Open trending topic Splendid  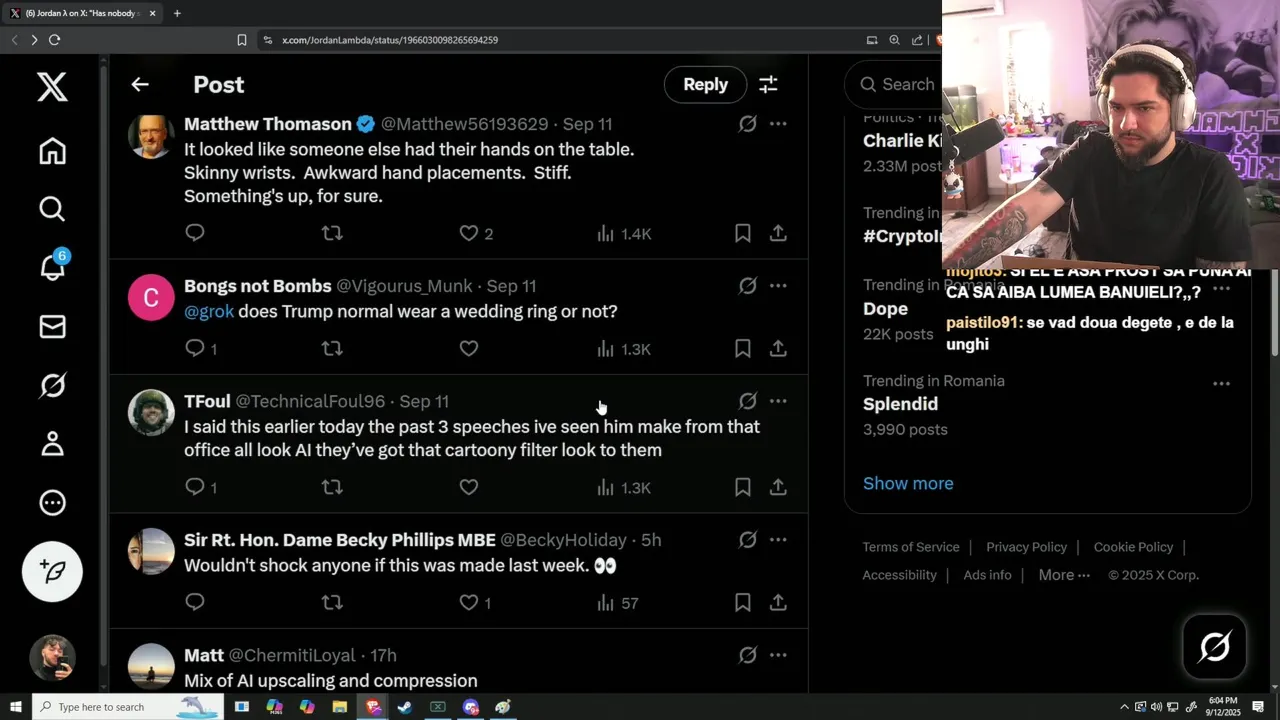click(900, 404)
